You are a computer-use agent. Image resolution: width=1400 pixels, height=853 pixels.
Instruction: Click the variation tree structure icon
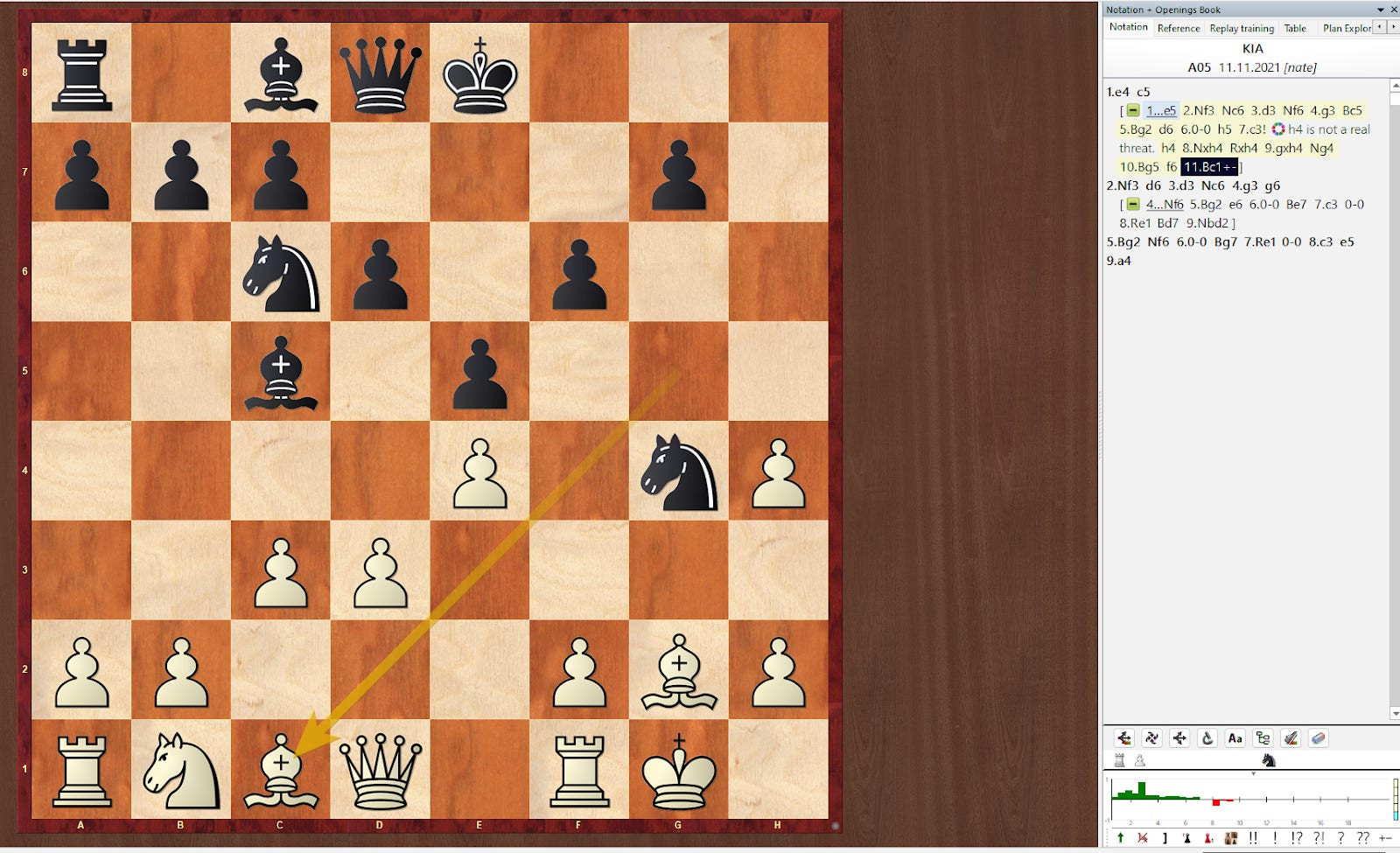1263,738
